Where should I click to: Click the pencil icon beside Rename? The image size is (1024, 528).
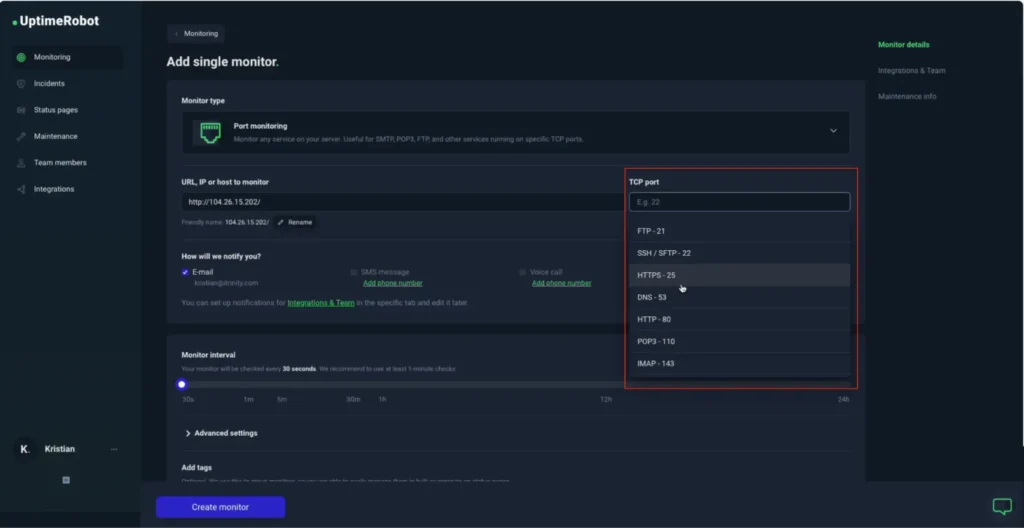pos(281,222)
